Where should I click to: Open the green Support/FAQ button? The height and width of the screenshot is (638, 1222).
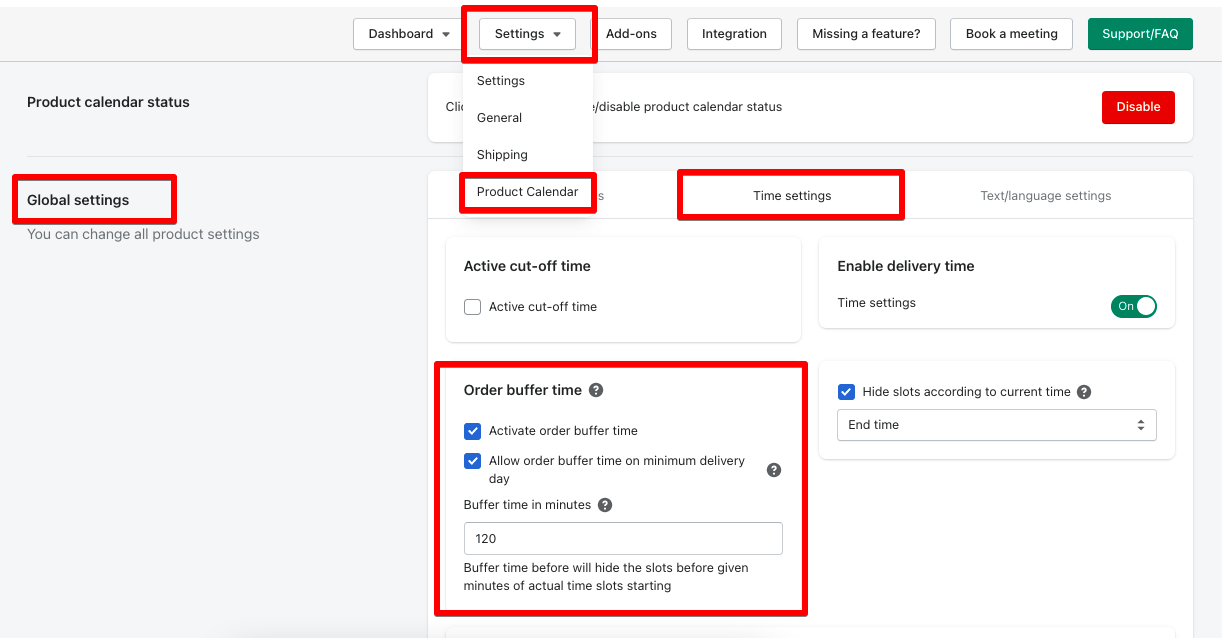point(1140,34)
